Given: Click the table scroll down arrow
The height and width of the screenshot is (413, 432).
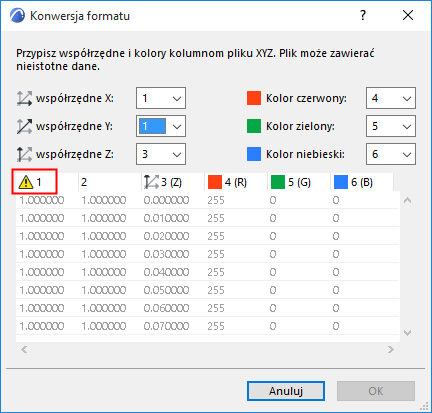Looking at the screenshot, I should click(407, 332).
